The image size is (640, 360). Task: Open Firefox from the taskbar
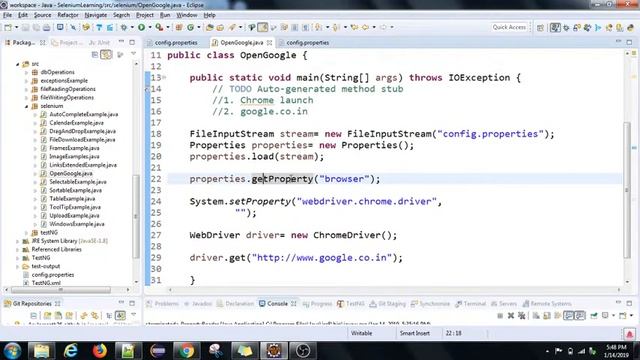(x=99, y=351)
